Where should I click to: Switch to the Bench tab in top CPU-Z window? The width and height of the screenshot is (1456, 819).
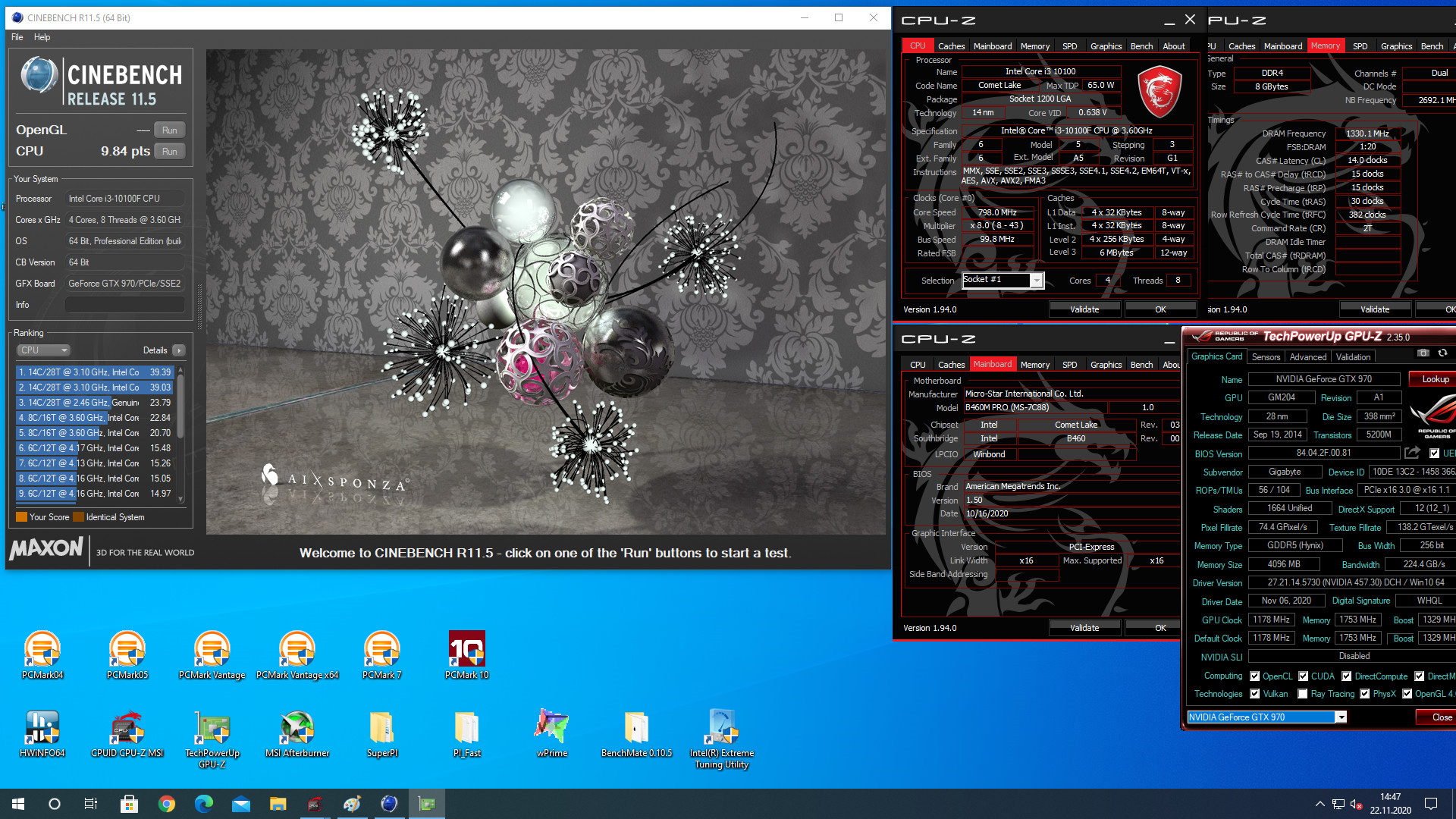point(1141,46)
